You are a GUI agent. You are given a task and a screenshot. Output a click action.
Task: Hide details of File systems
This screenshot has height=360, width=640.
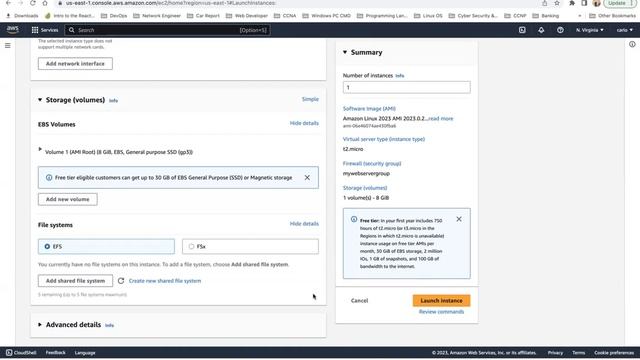(x=304, y=224)
